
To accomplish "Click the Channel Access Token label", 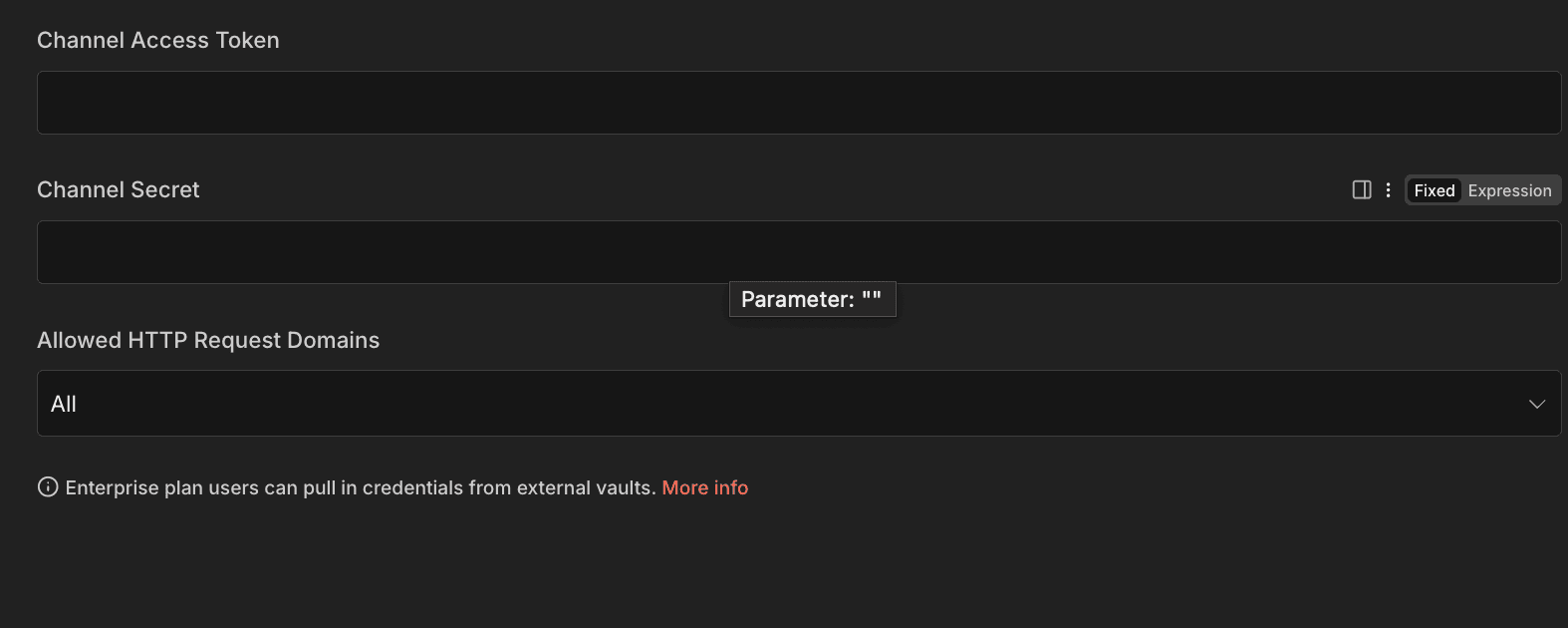I will pos(158,40).
